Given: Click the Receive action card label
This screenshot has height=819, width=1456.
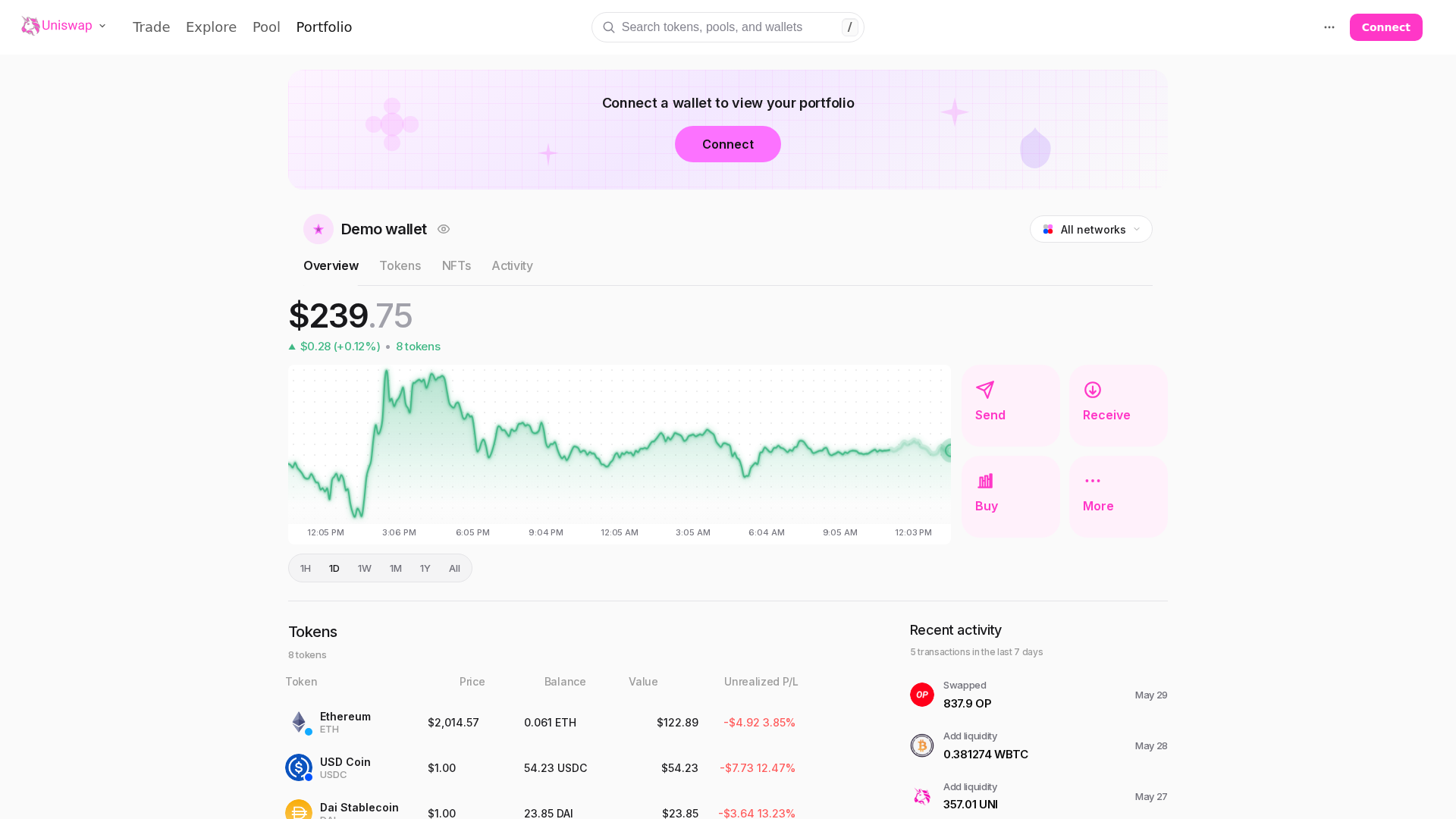Looking at the screenshot, I should coord(1106,415).
